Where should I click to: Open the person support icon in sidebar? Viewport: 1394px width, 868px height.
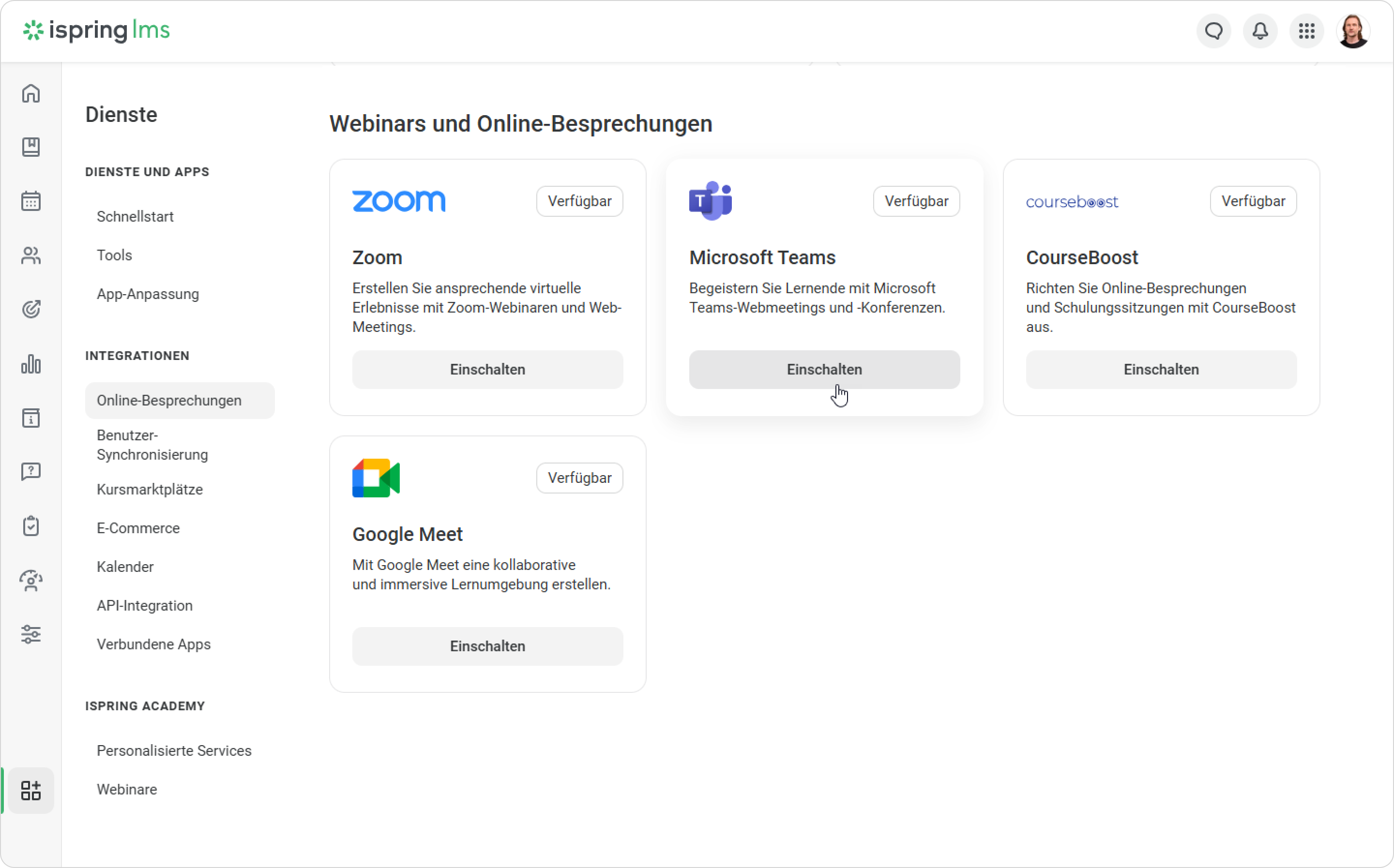(31, 581)
